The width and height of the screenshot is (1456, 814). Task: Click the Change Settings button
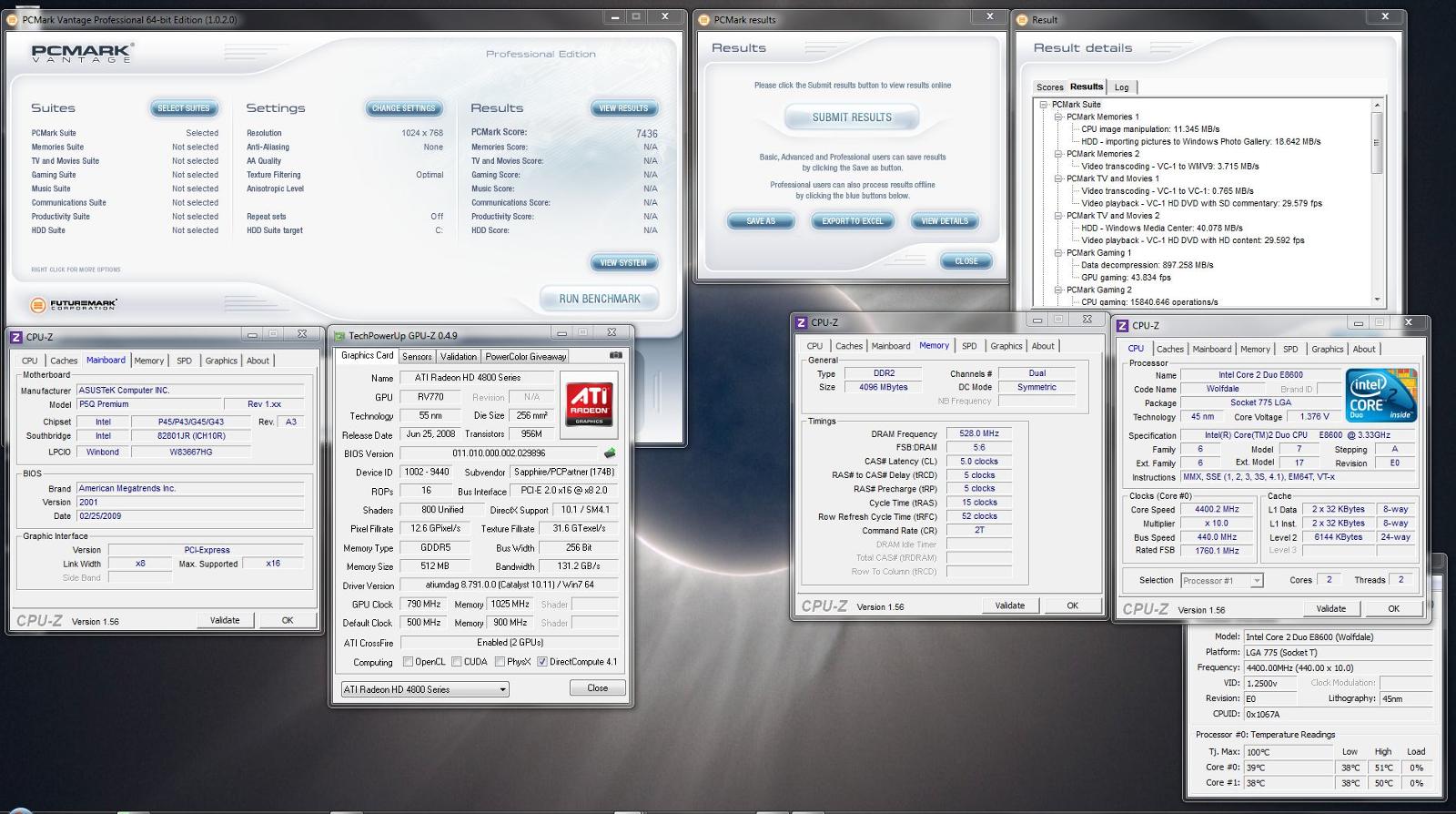tap(404, 108)
